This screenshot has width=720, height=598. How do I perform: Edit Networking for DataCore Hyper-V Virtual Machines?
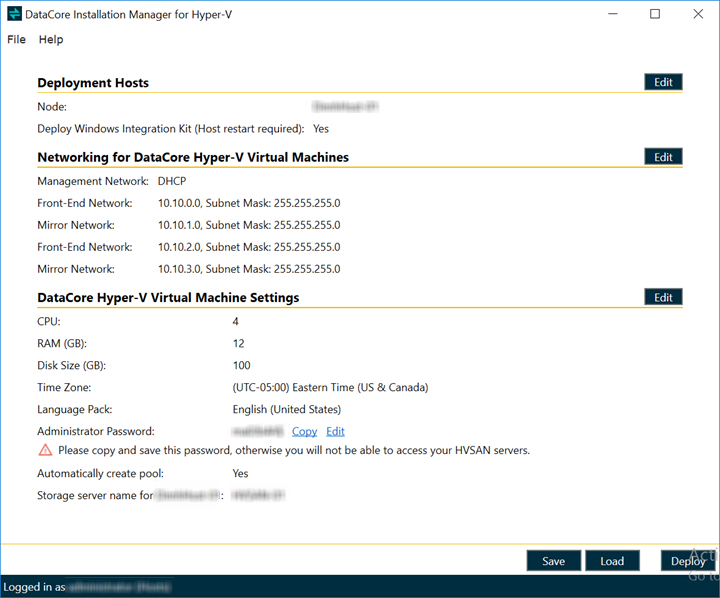point(663,157)
